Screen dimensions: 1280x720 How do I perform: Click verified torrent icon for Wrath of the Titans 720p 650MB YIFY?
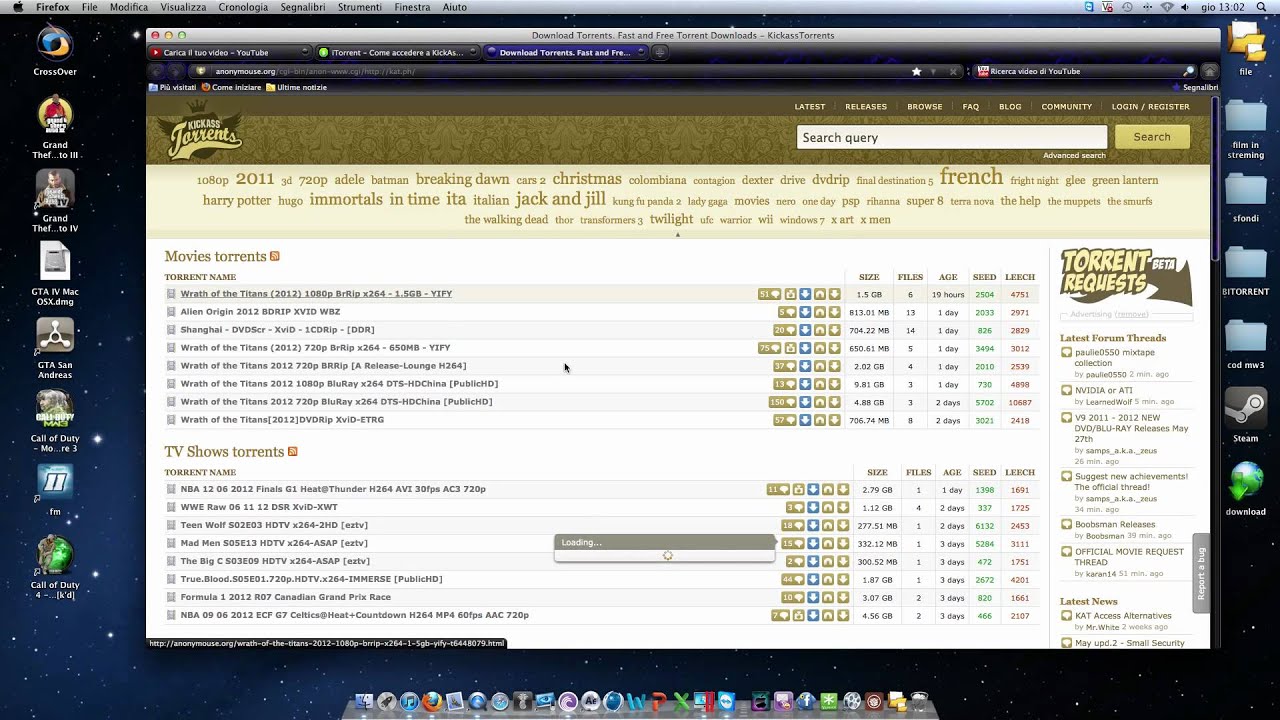click(x=791, y=348)
